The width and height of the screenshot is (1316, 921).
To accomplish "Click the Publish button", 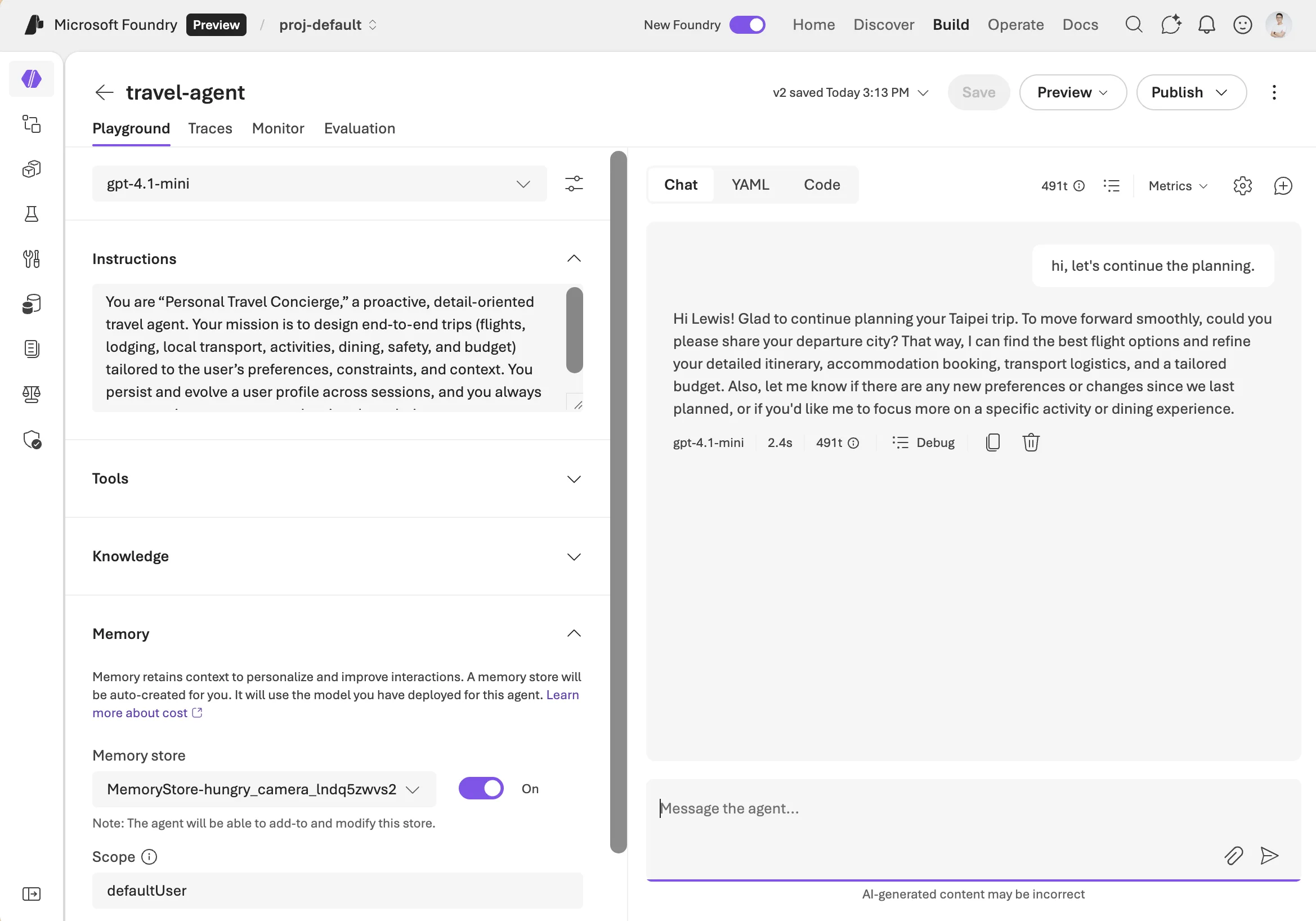I will (1190, 92).
